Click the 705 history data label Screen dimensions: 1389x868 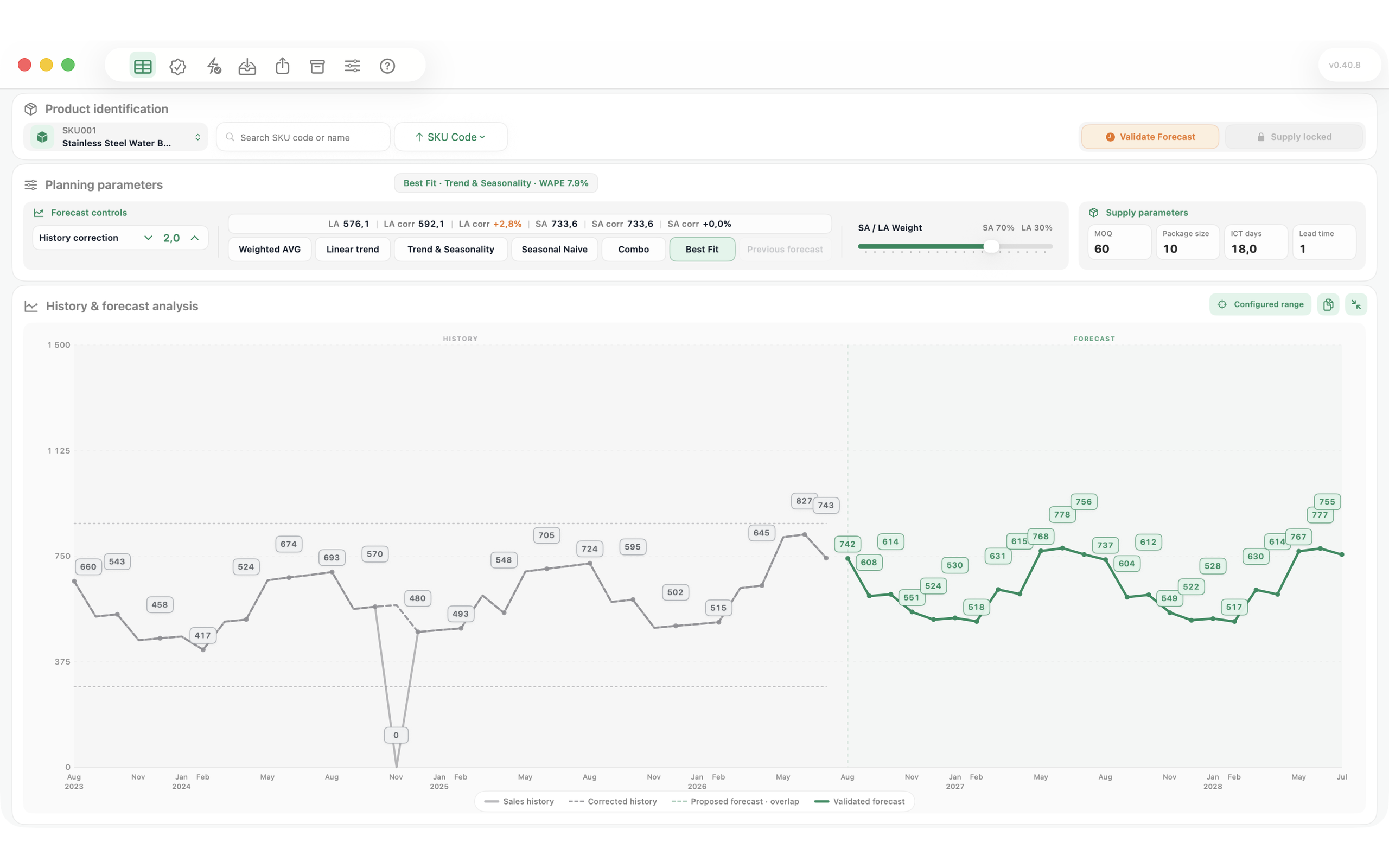(546, 535)
